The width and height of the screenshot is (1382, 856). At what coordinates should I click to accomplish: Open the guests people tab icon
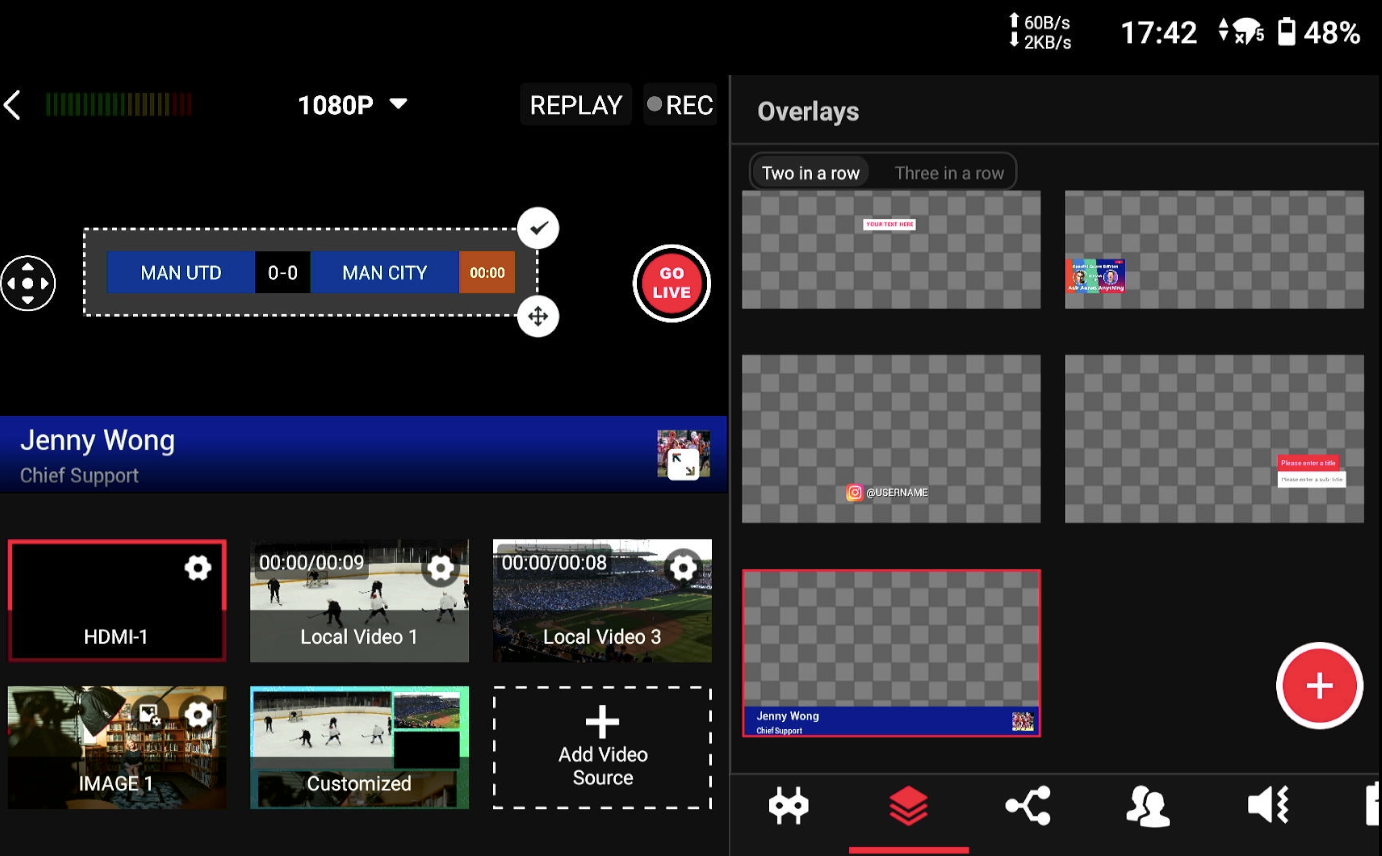click(1148, 805)
